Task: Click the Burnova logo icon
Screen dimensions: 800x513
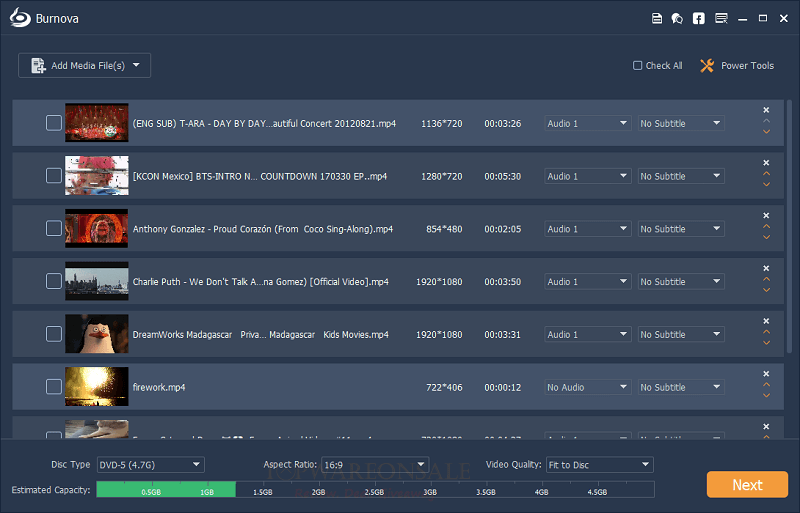Action: click(x=20, y=18)
